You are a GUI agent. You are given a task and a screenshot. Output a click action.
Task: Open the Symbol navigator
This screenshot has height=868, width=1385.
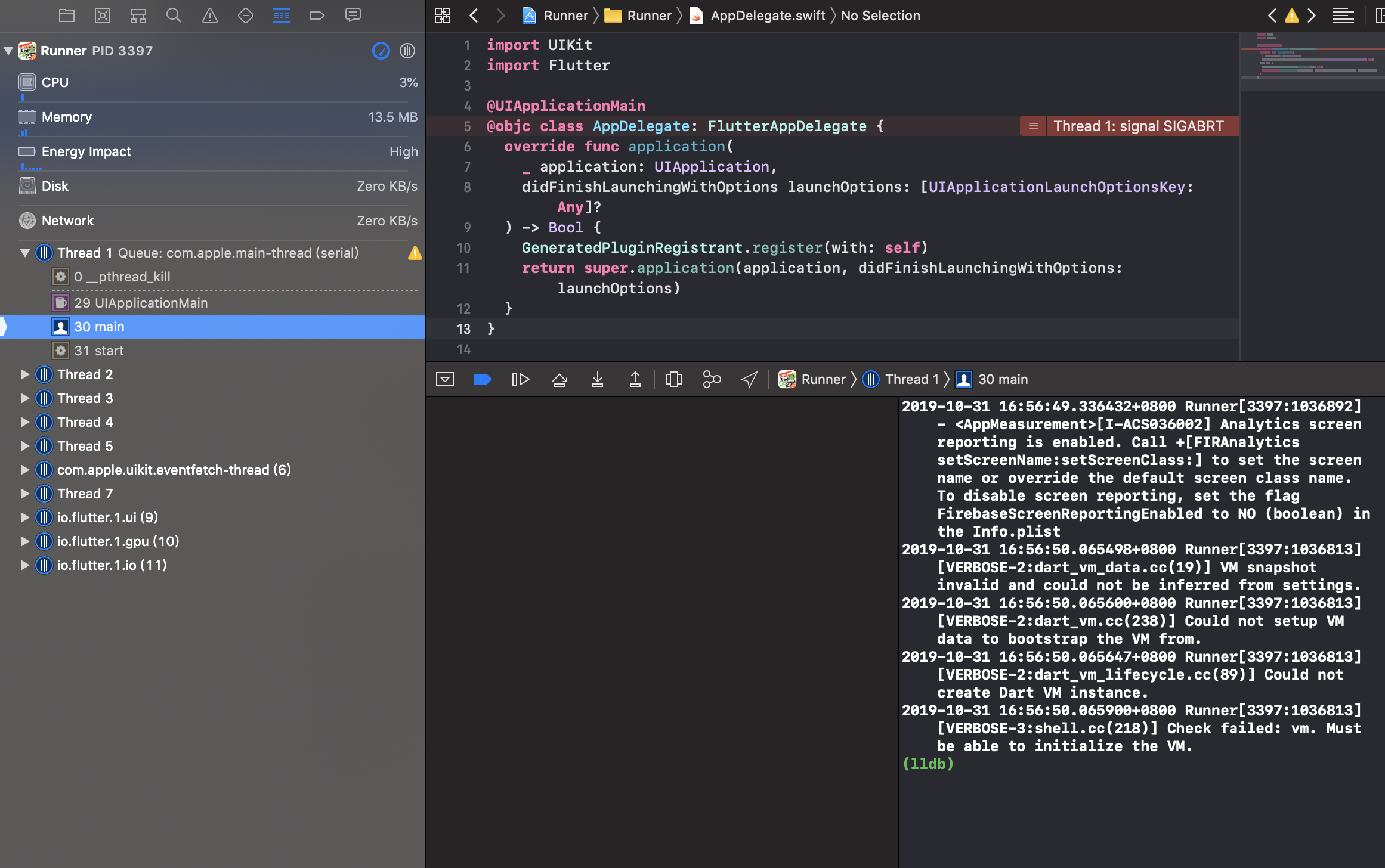138,15
